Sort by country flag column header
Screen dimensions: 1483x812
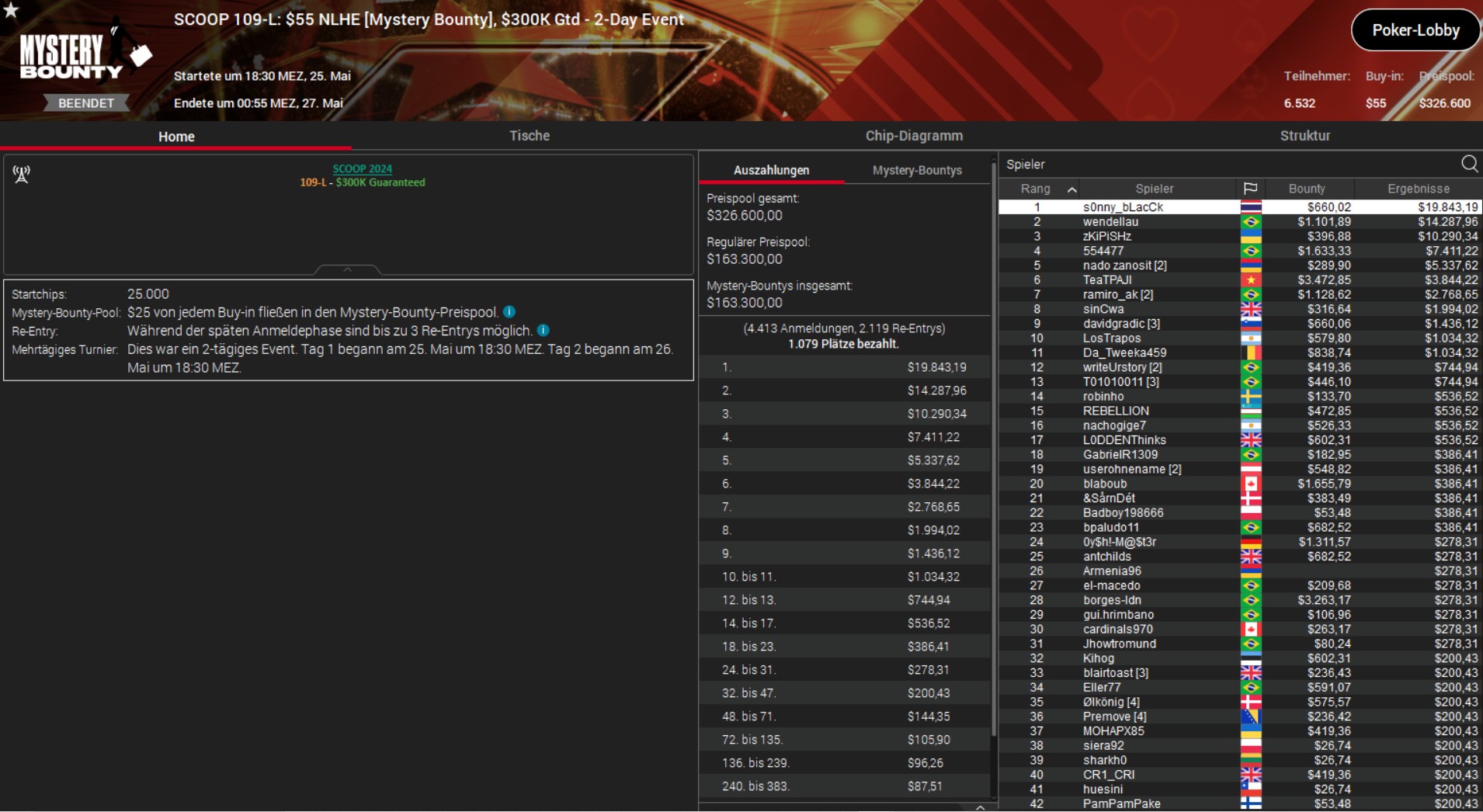(x=1250, y=189)
